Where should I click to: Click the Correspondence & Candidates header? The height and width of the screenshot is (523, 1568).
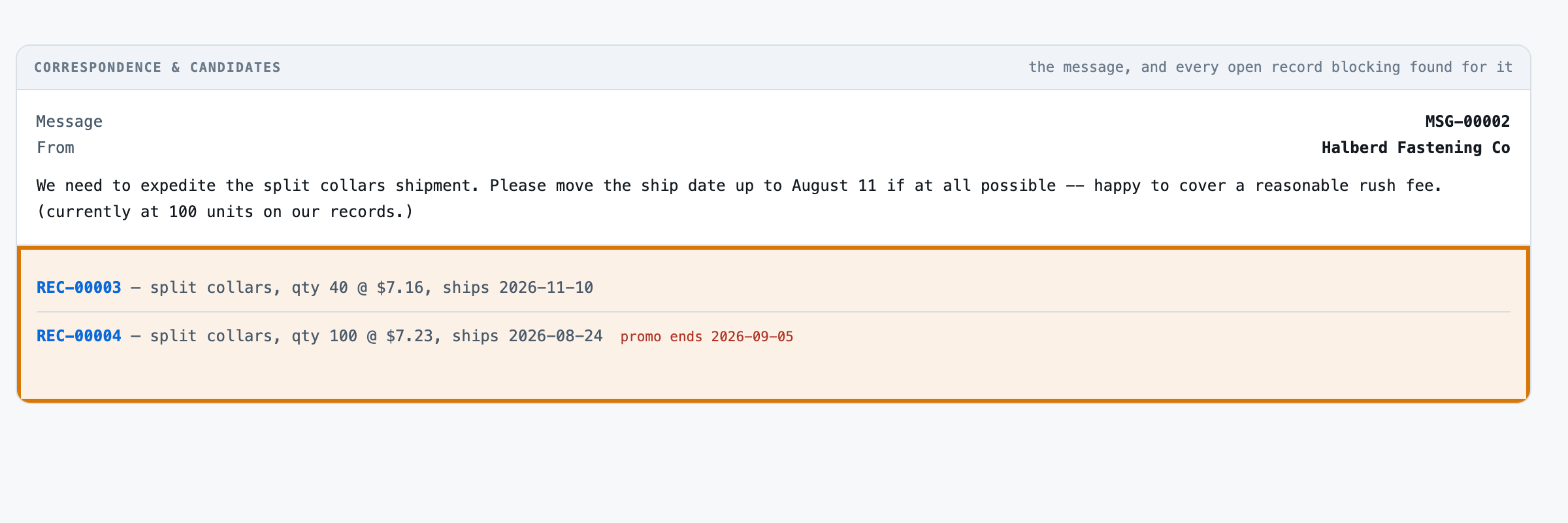point(157,67)
